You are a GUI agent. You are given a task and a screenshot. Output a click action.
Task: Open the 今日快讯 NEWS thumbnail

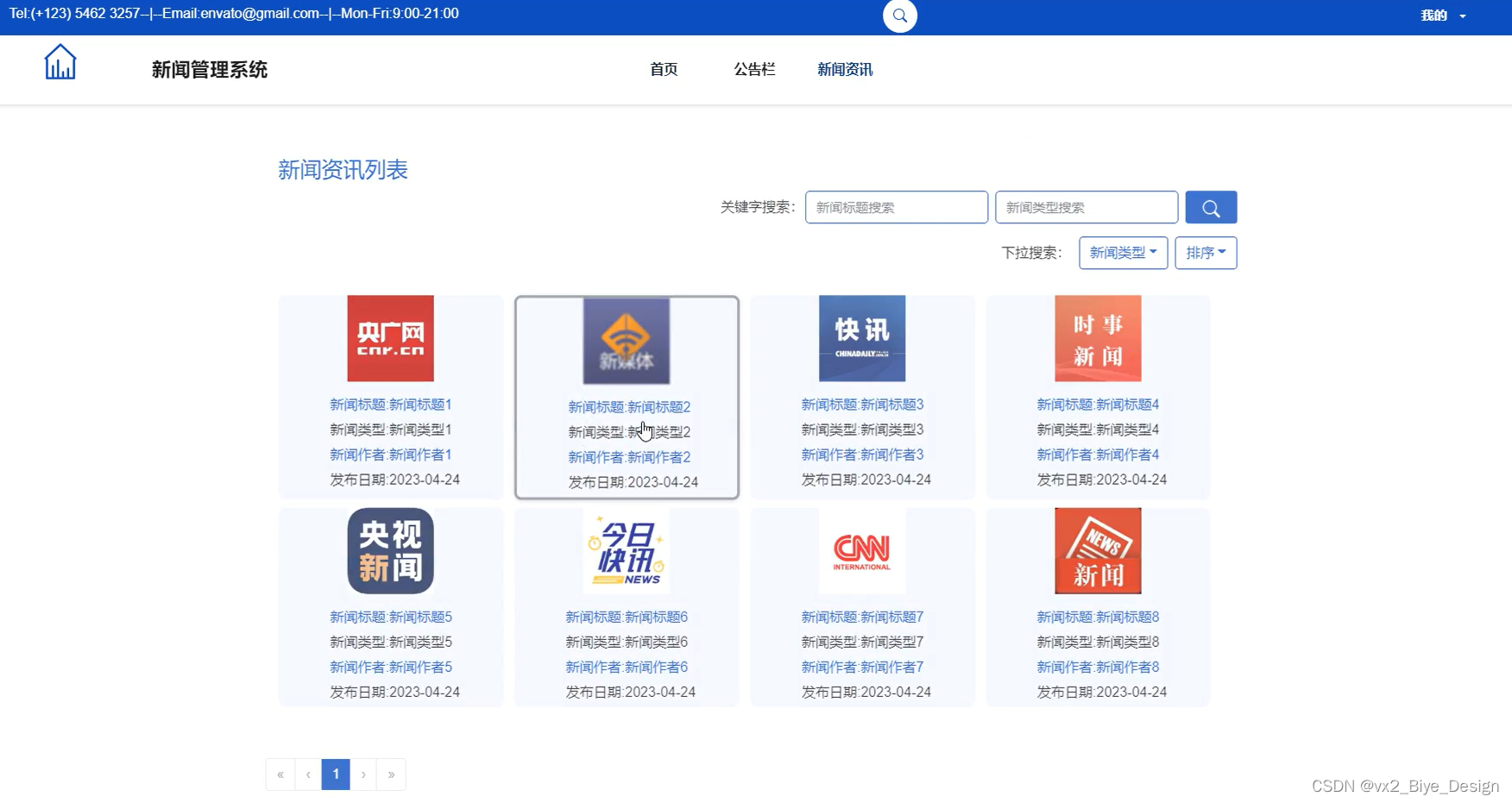pos(627,550)
